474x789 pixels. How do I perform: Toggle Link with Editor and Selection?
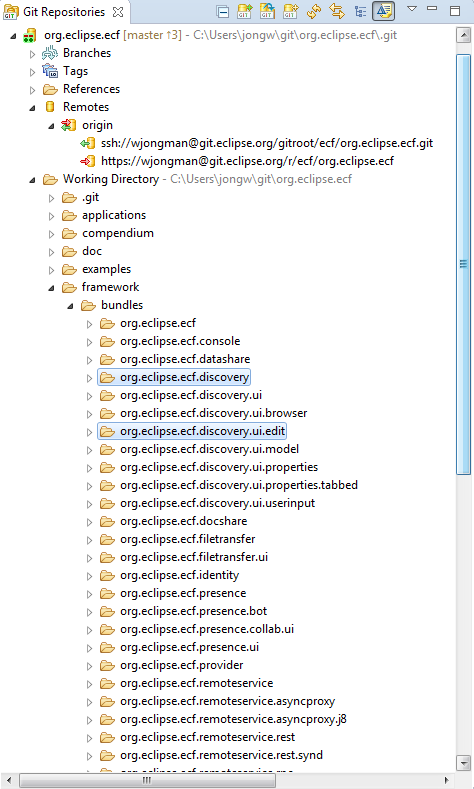tap(337, 12)
